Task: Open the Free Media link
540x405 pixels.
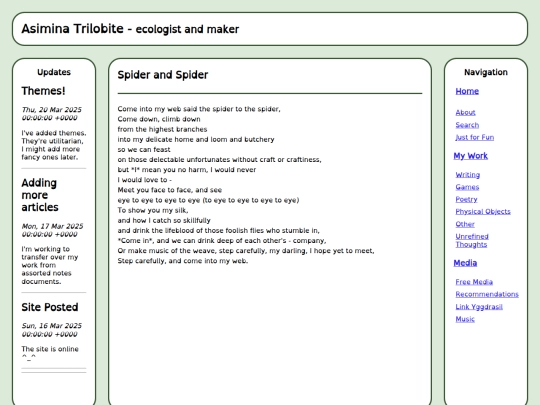Action: point(474,282)
